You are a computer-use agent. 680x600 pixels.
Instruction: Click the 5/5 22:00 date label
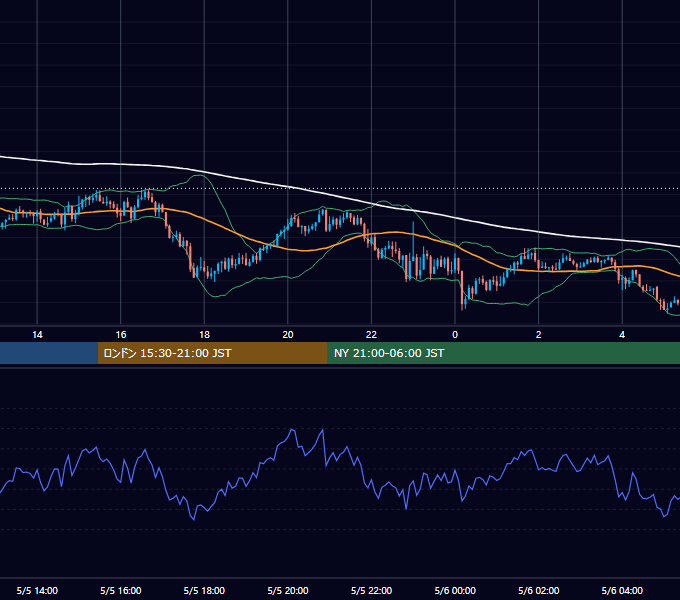coord(371,590)
